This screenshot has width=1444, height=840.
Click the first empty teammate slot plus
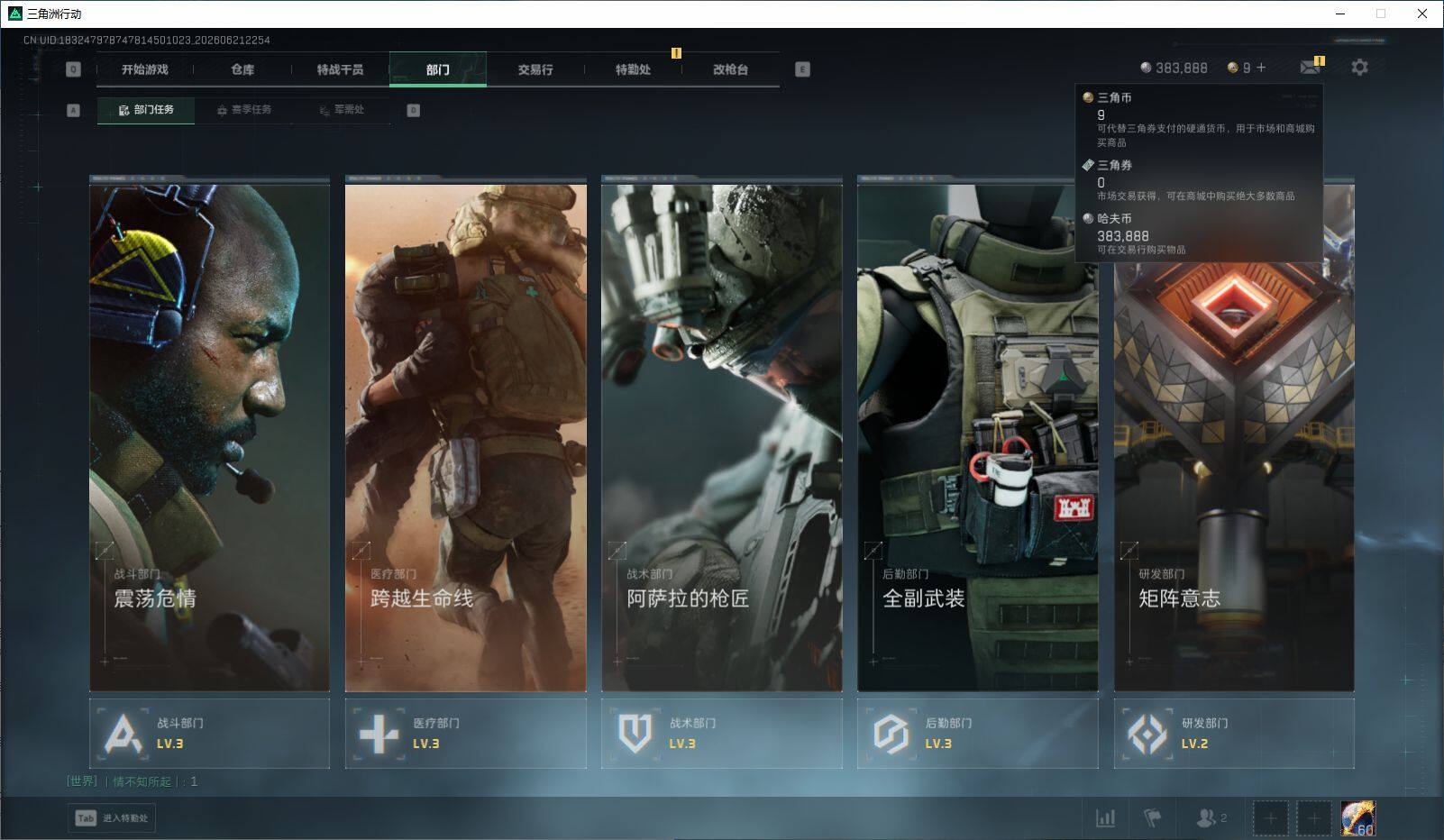(x=1270, y=818)
